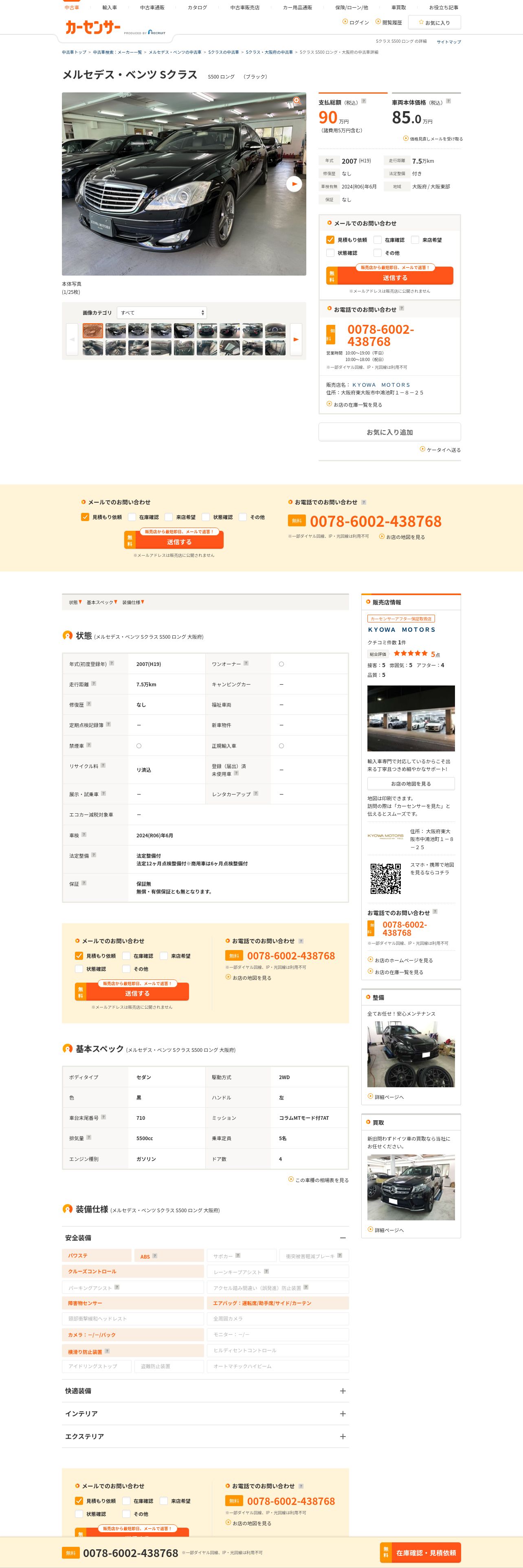Click help icon next to リサイクル料
This screenshot has height=1568, width=523.
103,765
